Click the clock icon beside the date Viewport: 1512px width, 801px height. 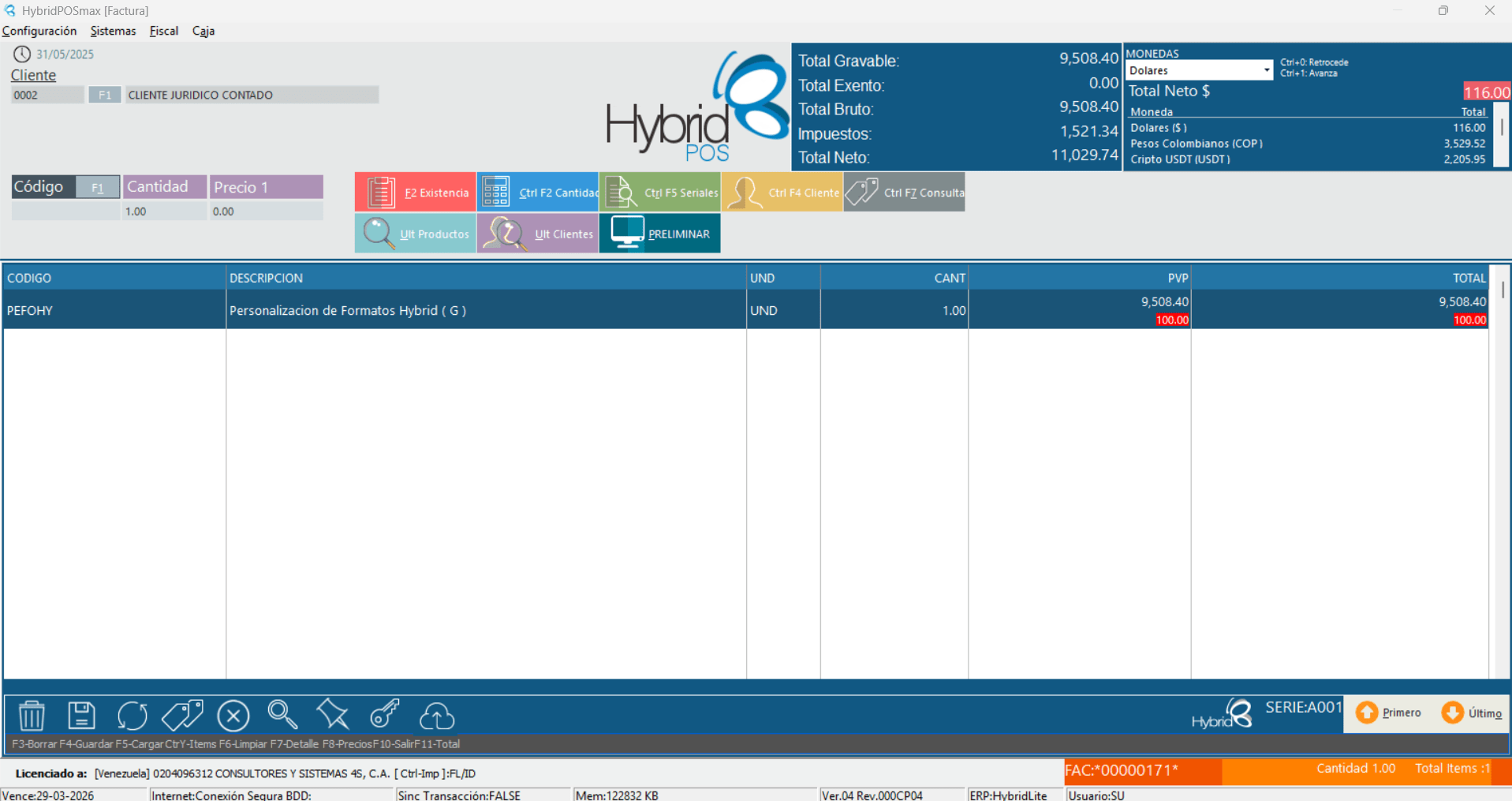[x=22, y=54]
